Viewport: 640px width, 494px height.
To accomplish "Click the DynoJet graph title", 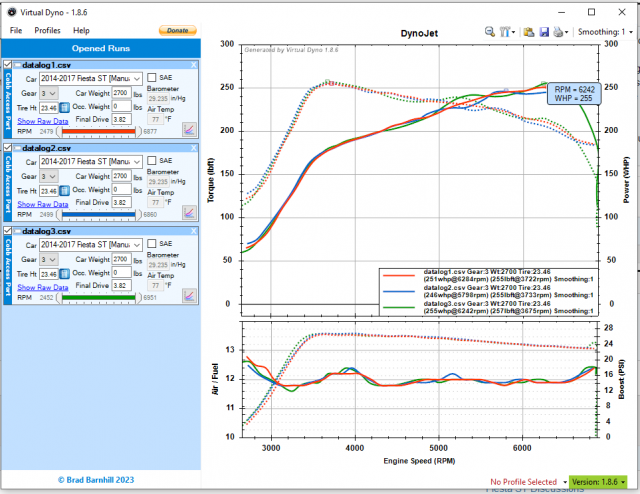I will click(x=419, y=33).
